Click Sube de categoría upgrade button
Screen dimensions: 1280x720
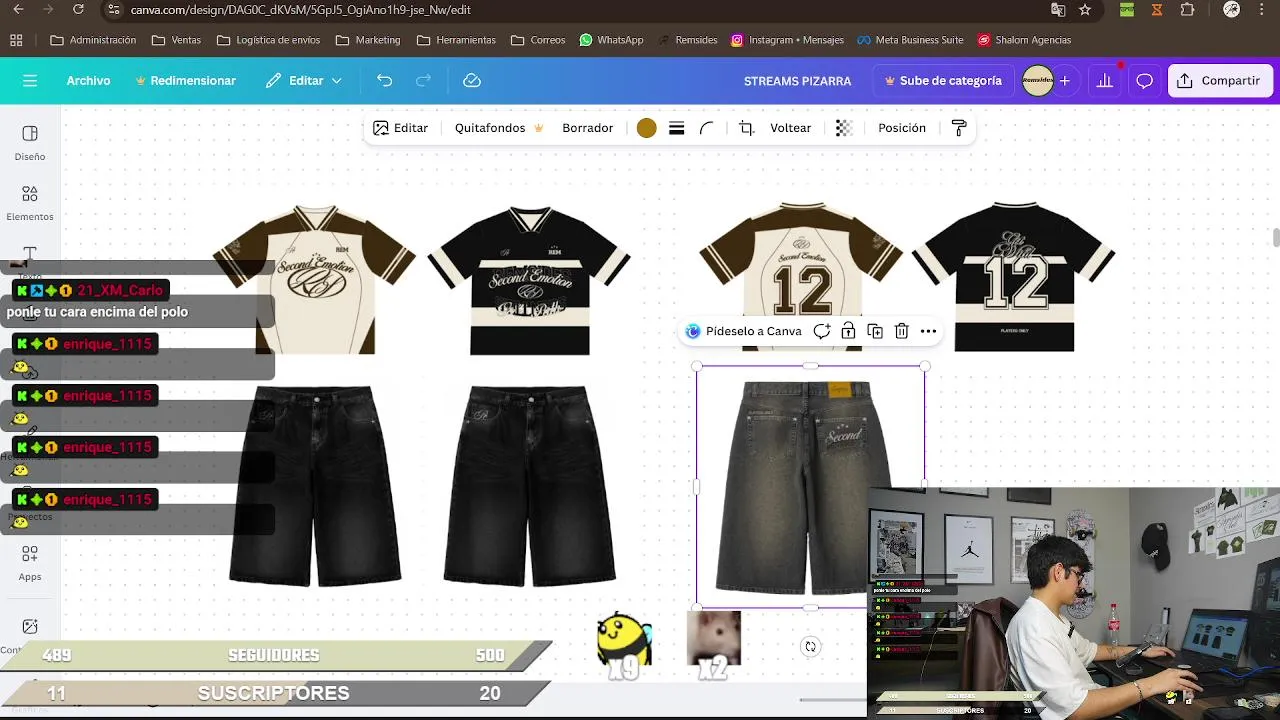(942, 81)
